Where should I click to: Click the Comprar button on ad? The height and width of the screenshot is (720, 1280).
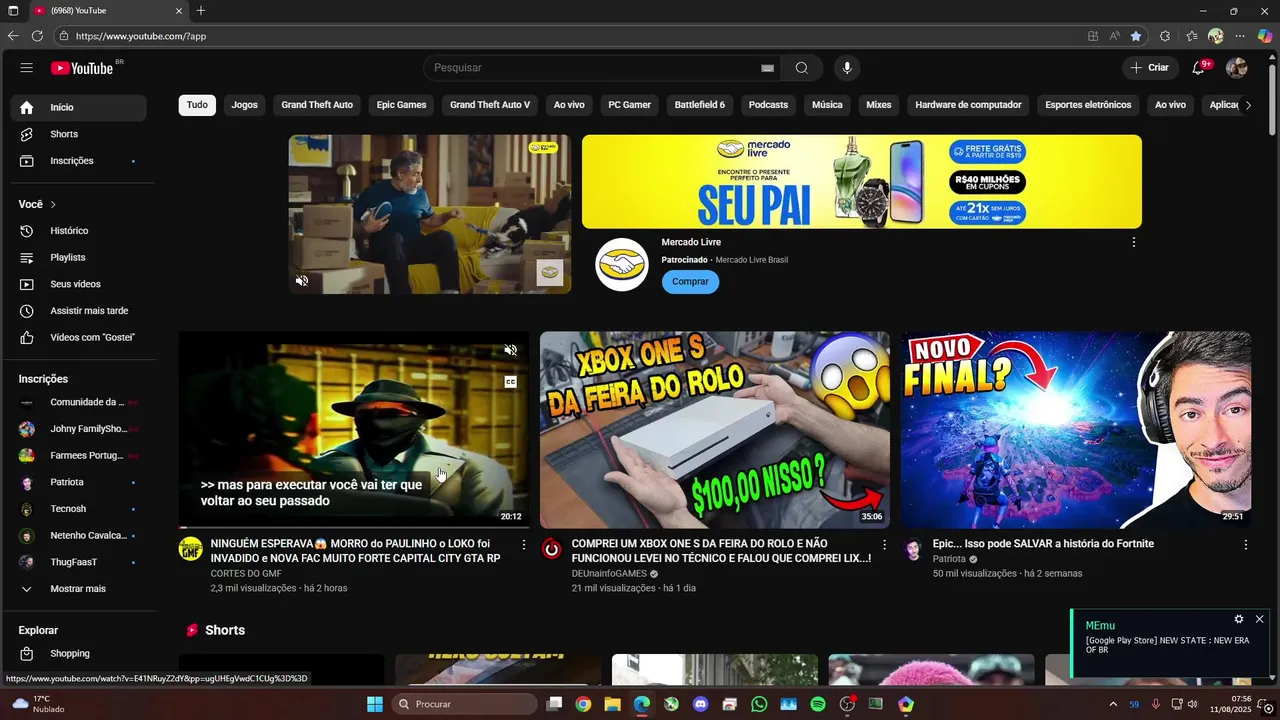[690, 282]
